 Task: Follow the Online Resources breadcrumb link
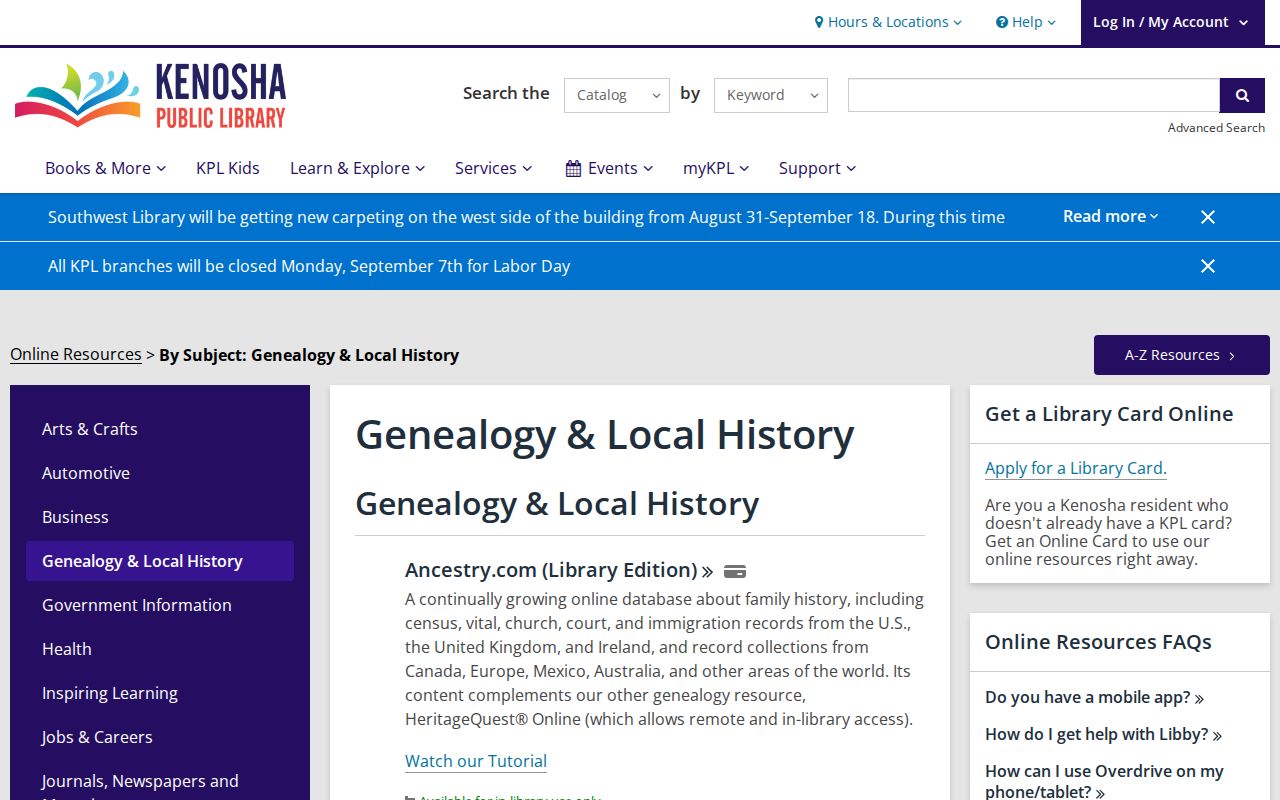point(76,355)
